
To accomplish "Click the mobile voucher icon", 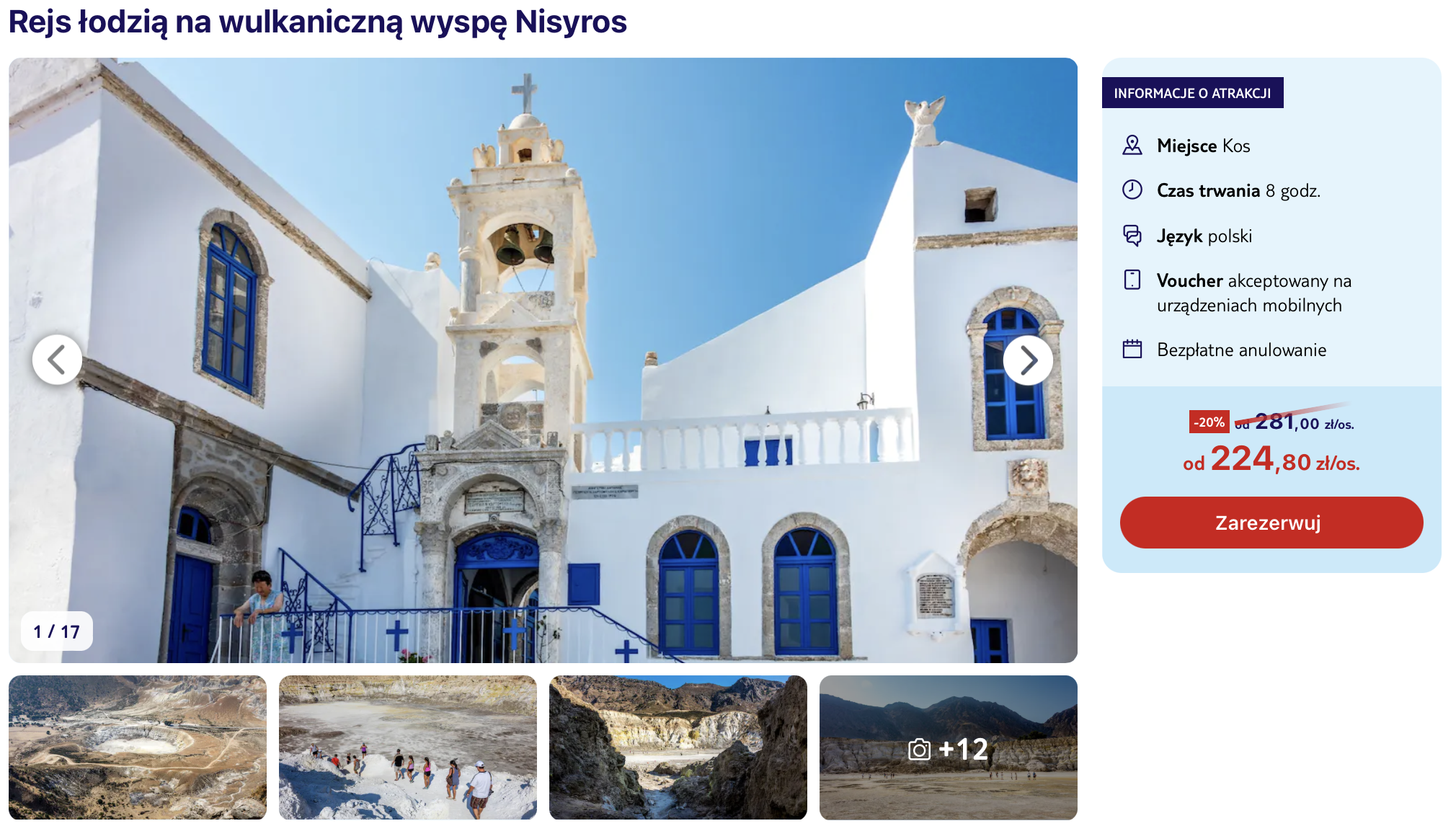I will [x=1132, y=280].
